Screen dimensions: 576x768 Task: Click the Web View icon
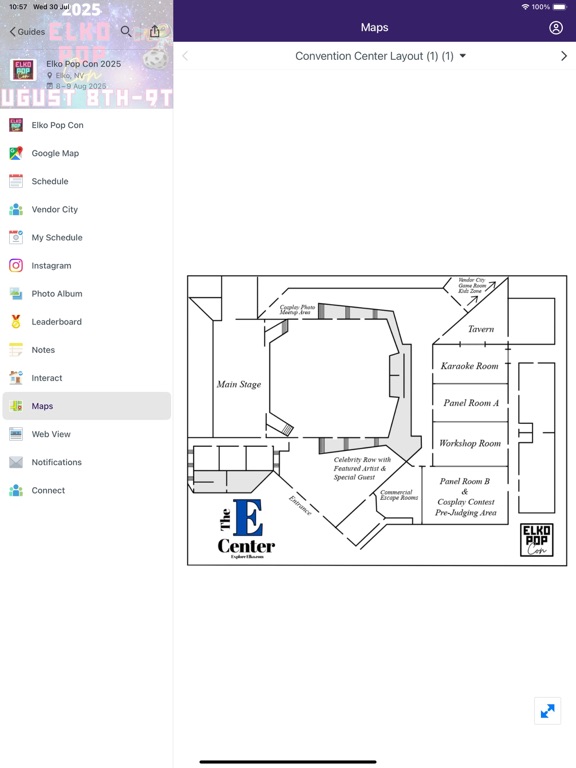point(16,434)
